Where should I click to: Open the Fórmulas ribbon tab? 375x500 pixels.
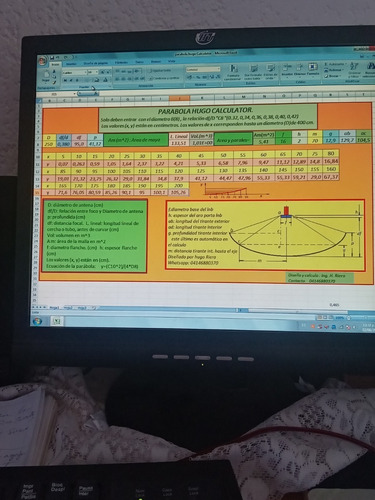tap(121, 63)
